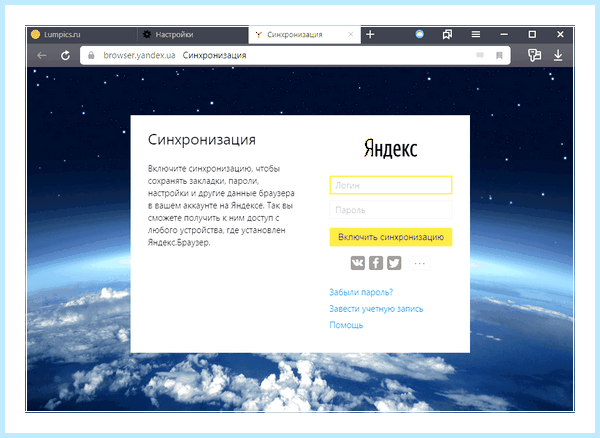Open the translator icon in the toolbar

pyautogui.click(x=535, y=55)
